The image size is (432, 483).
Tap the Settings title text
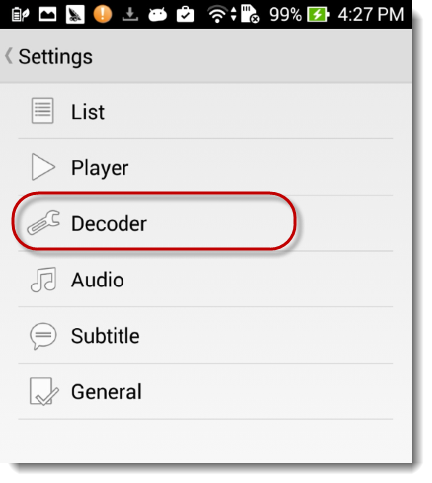(56, 57)
